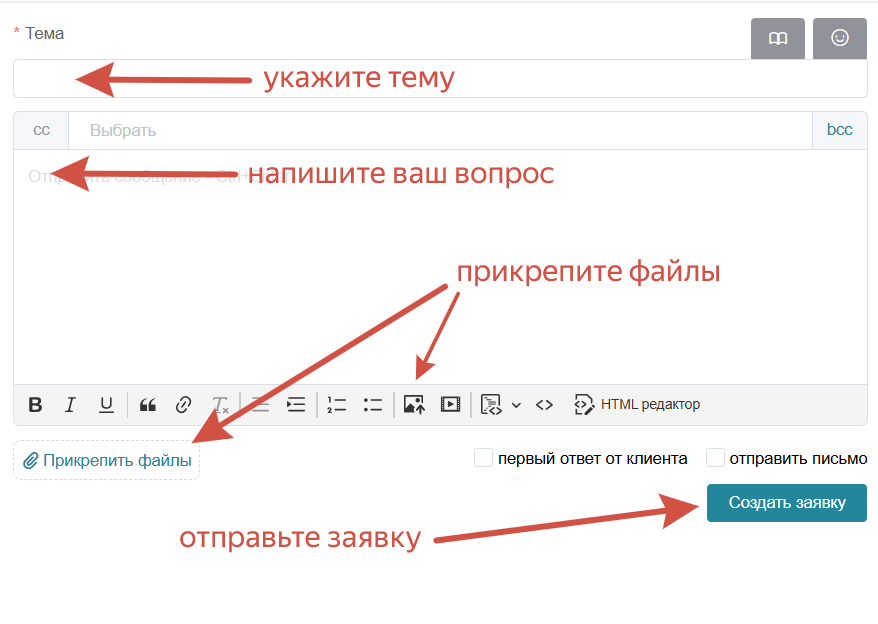This screenshot has width=878, height=624.
Task: Open code block language dropdown arrow
Action: (x=516, y=405)
